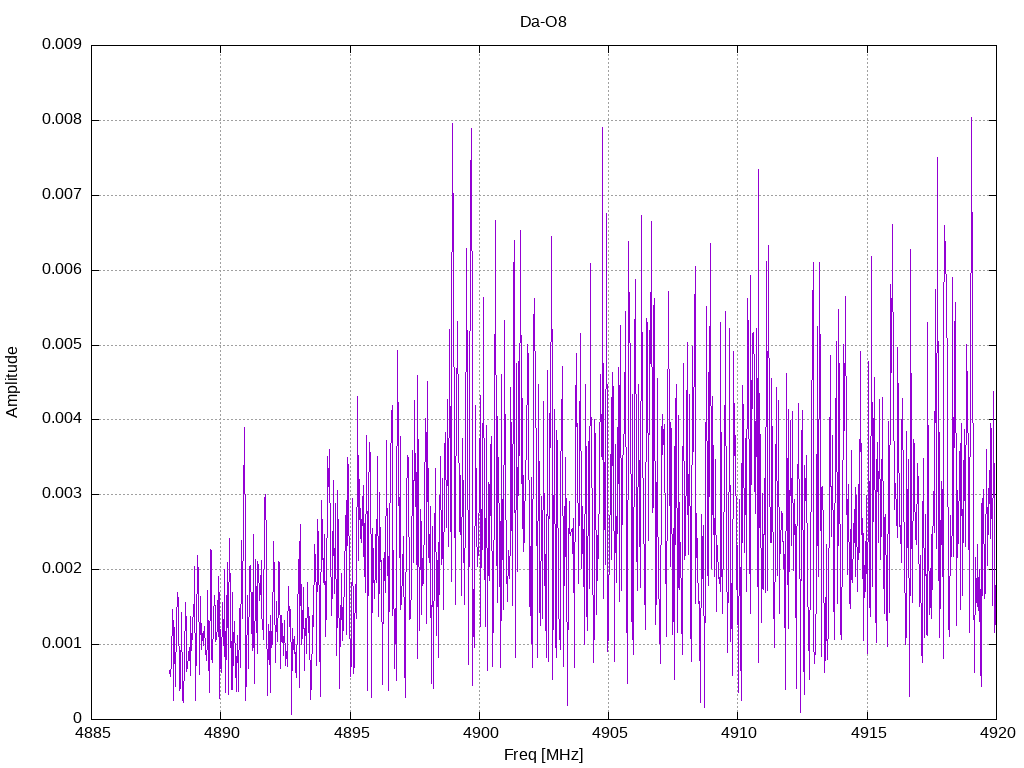Screen dimensions: 1024x768
Task: Click y-axis tick label 0.001
Action: [62, 643]
